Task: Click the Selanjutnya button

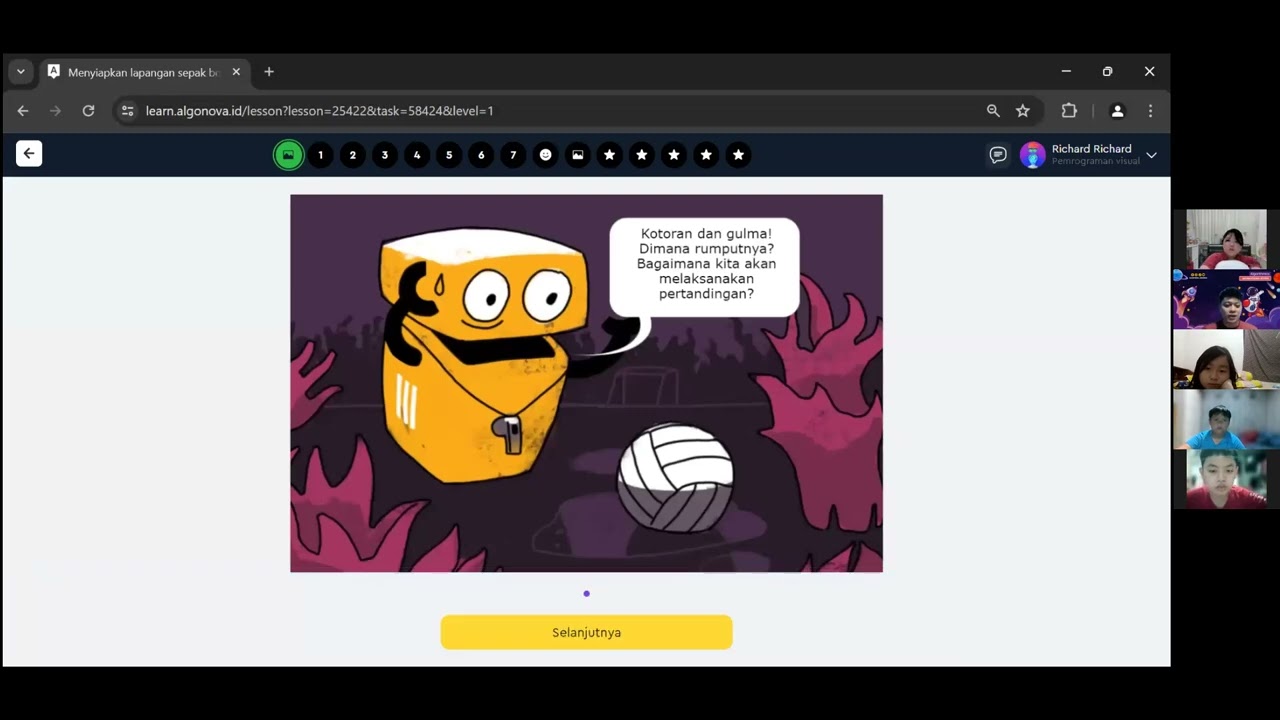Action: click(x=586, y=632)
